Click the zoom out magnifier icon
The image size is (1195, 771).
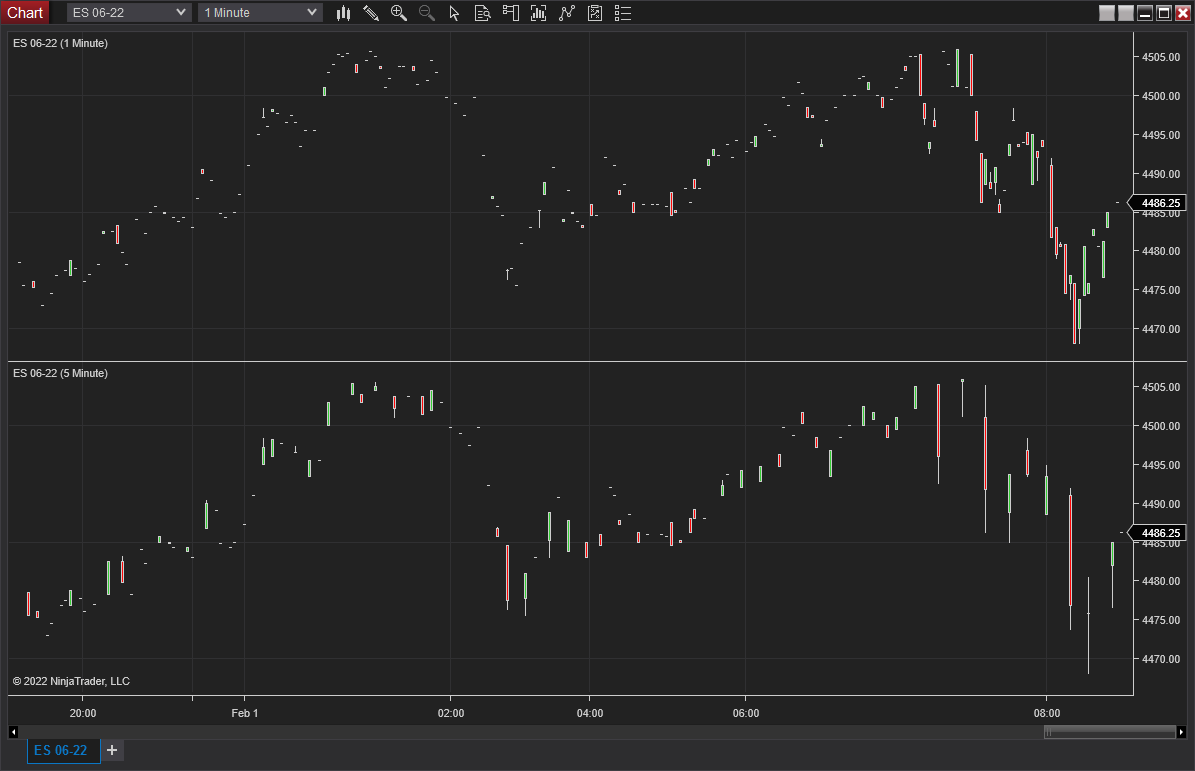click(x=427, y=13)
